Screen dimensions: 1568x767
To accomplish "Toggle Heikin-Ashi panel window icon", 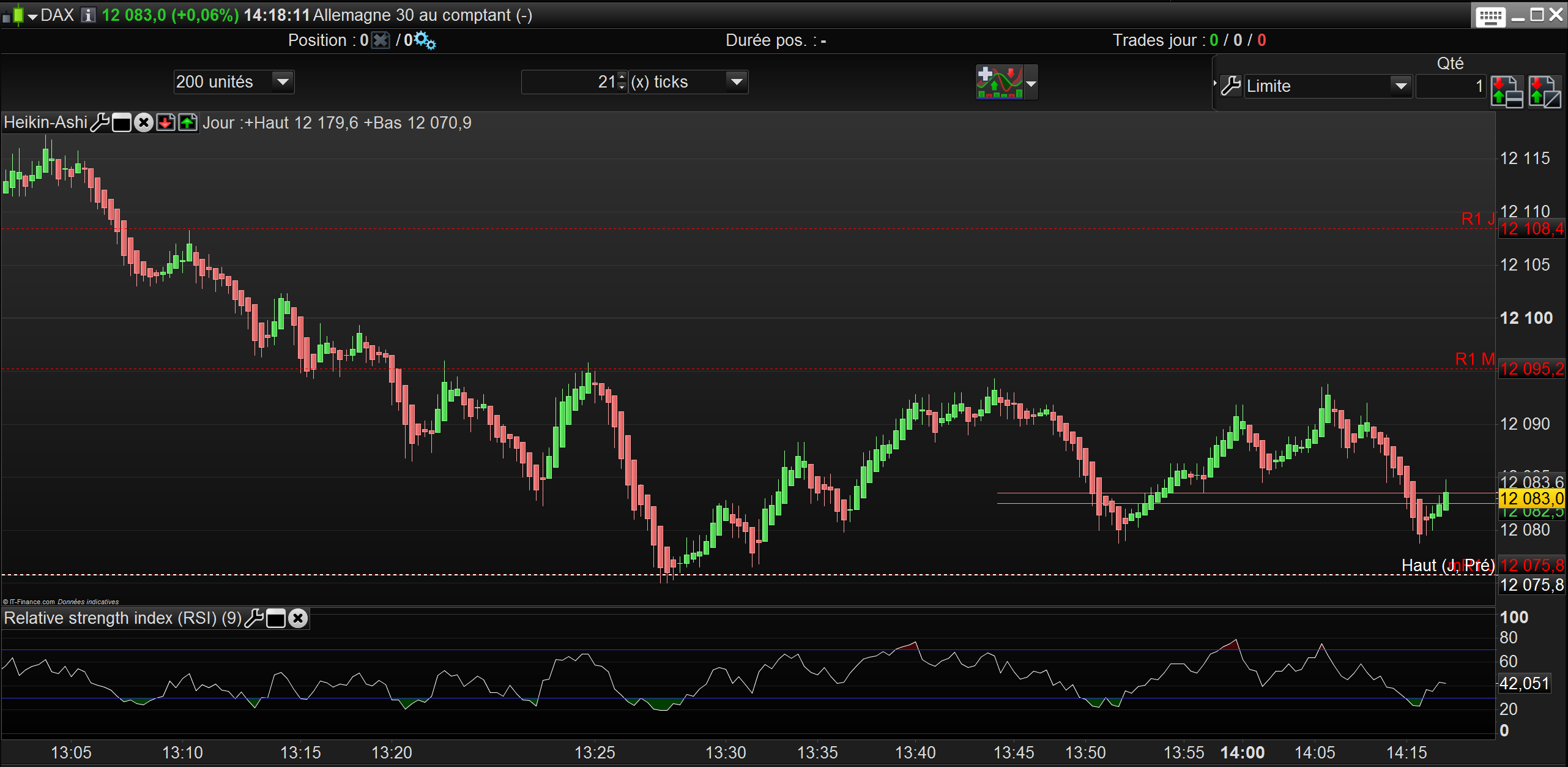I will pos(122,122).
